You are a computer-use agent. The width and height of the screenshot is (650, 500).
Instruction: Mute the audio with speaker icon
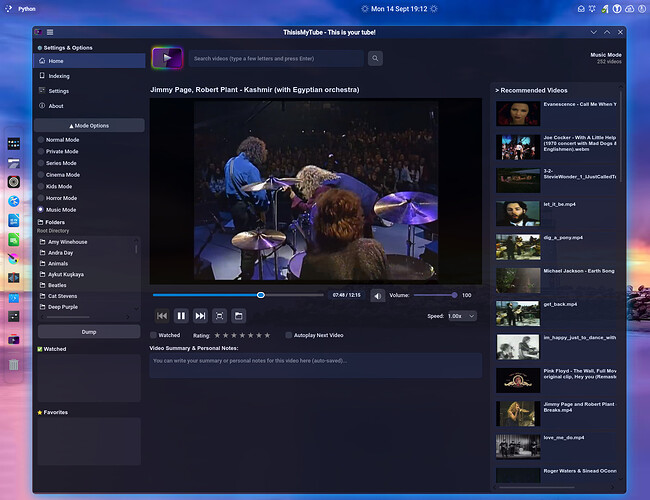377,296
